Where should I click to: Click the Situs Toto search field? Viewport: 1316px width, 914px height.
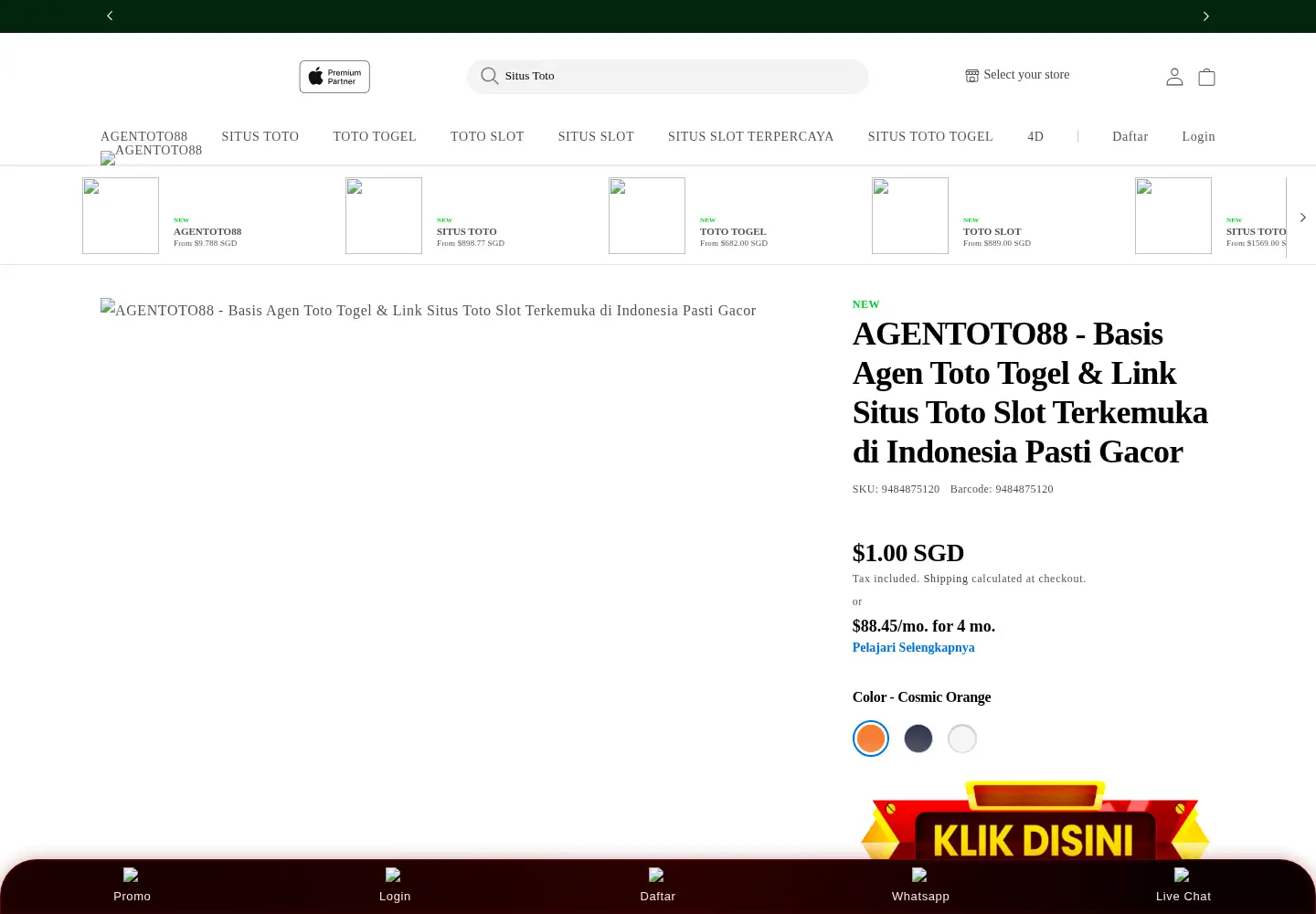(667, 77)
